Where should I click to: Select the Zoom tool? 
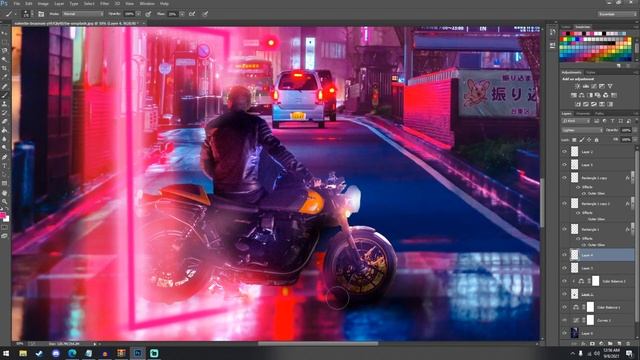click(4, 202)
